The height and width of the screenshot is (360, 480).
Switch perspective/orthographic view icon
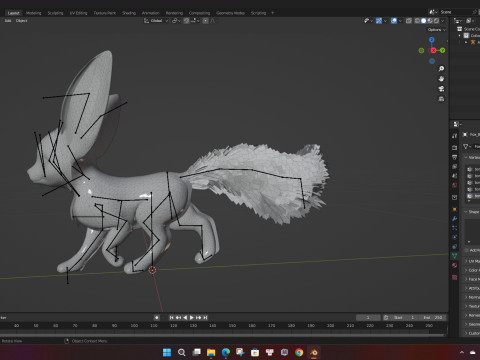[x=441, y=99]
